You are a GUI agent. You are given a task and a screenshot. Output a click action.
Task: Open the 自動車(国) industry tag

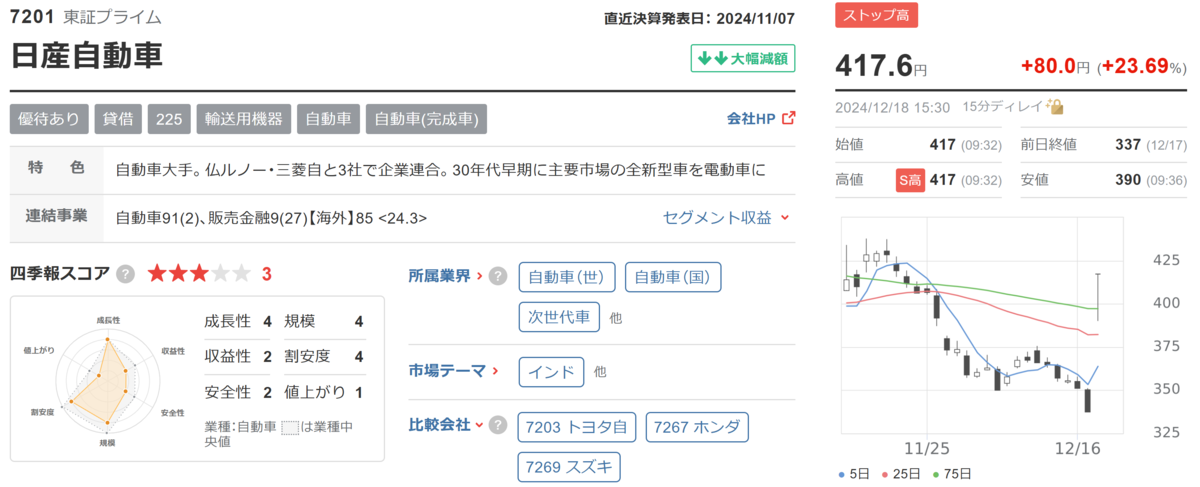click(673, 277)
